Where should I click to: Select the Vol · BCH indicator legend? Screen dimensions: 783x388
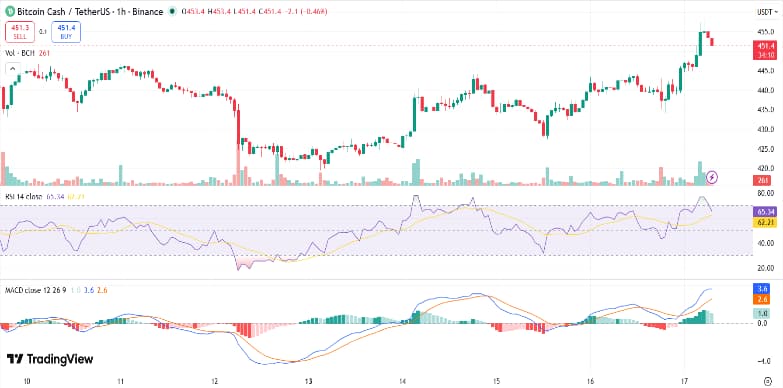(x=20, y=53)
